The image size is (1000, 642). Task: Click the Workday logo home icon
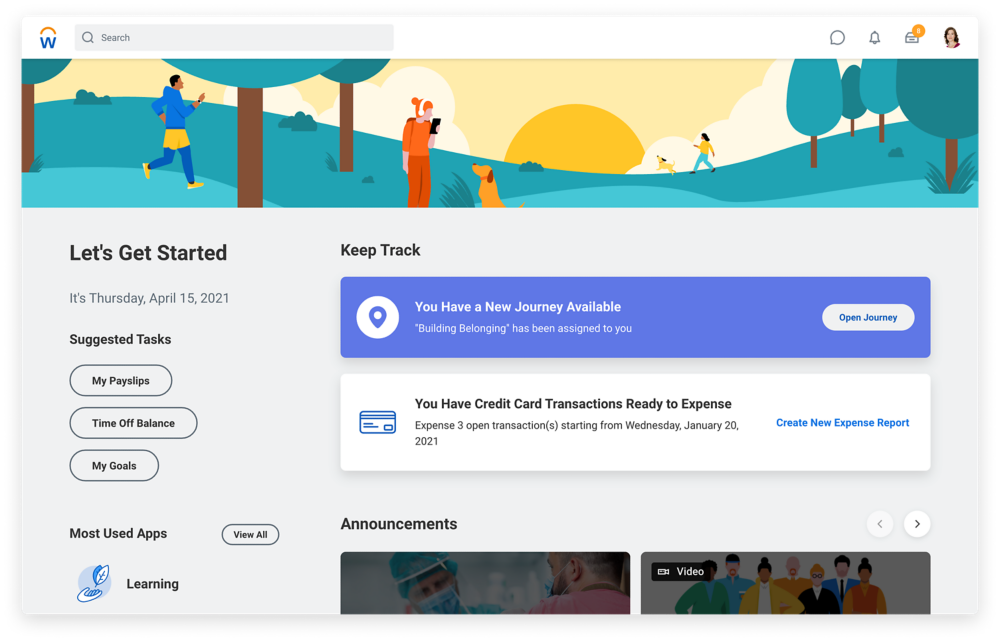48,38
